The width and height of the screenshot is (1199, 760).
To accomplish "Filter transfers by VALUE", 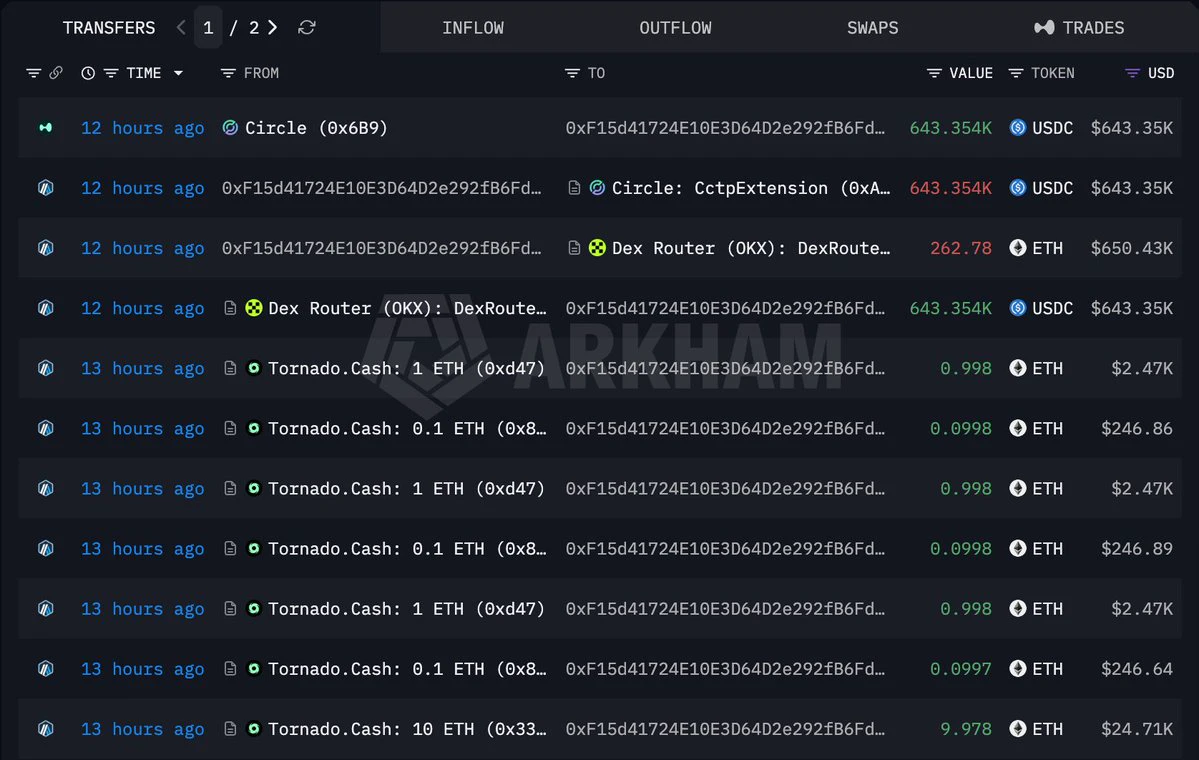I will tap(934, 73).
